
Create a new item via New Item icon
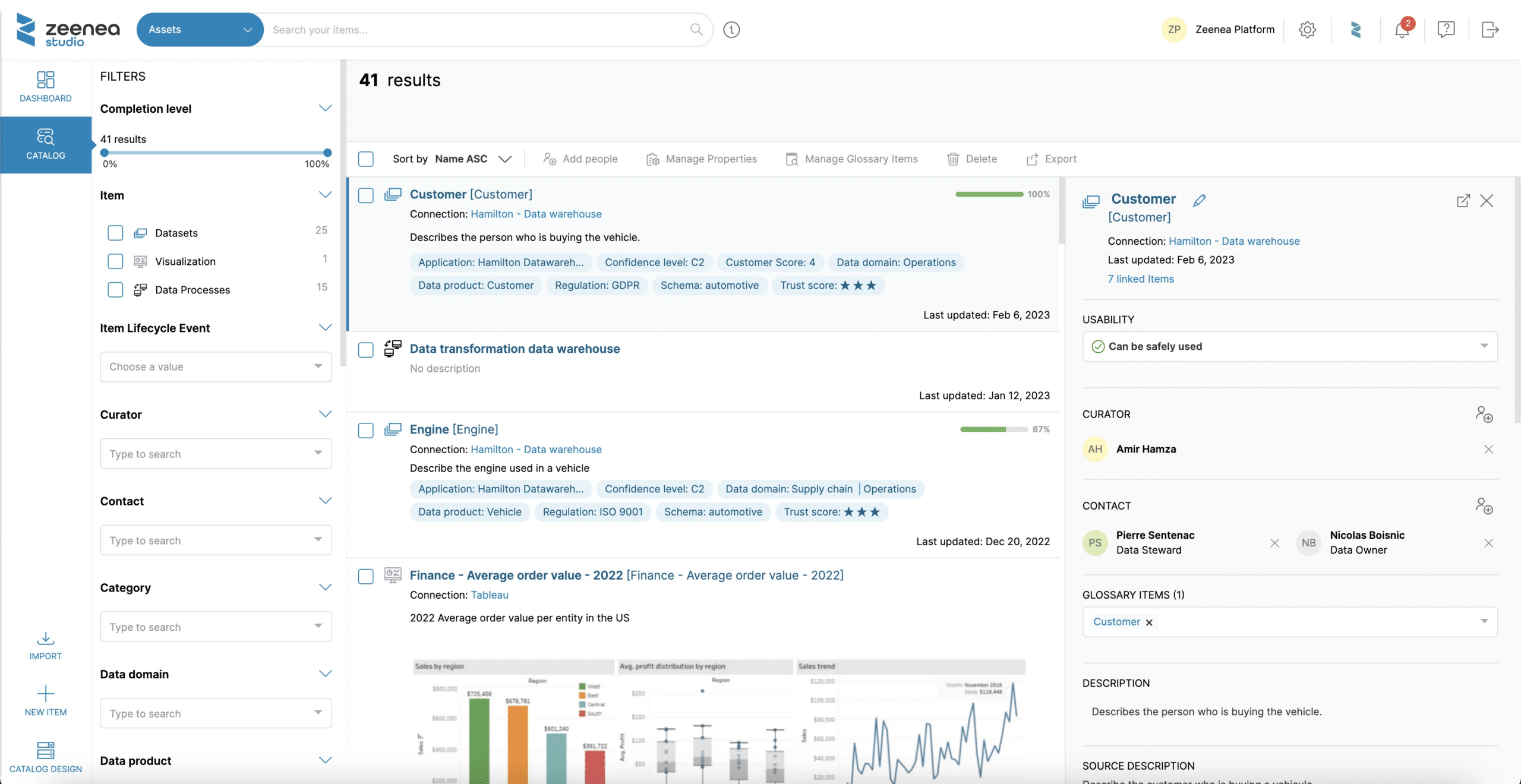(45, 701)
